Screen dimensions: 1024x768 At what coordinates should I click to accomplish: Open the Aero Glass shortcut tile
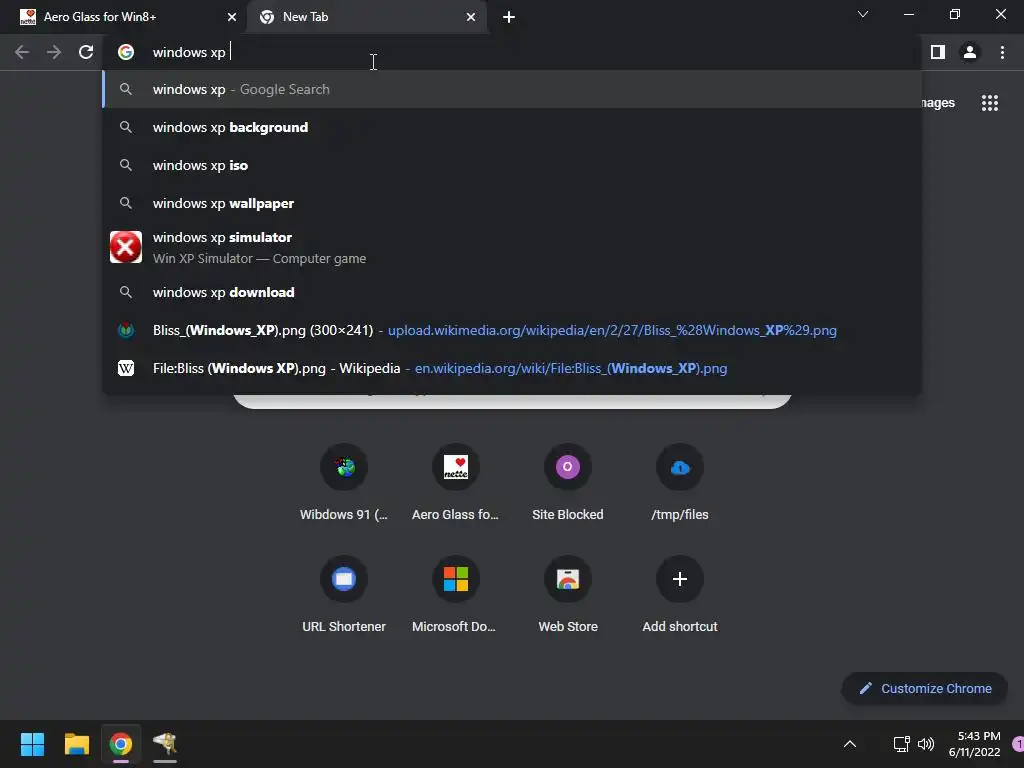[x=455, y=483]
